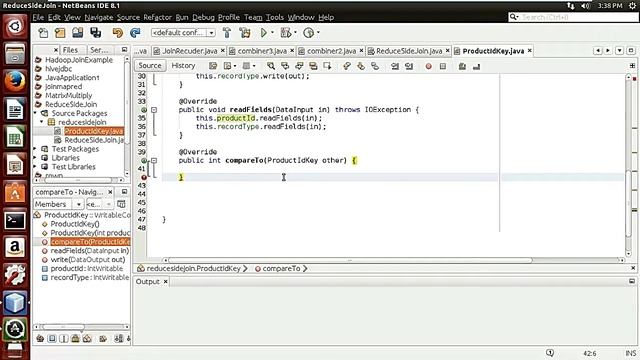Open the Run Project dropdown arrow

tap(272, 33)
